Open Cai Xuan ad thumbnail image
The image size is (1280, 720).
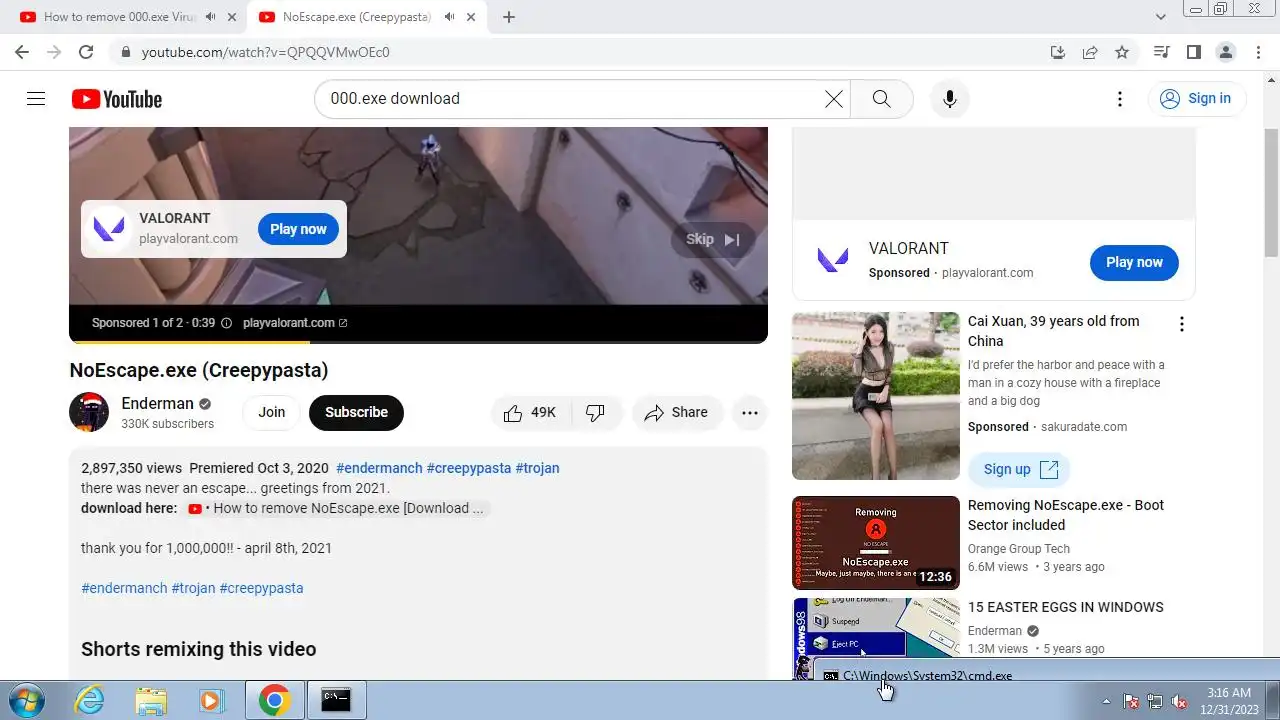(x=875, y=396)
